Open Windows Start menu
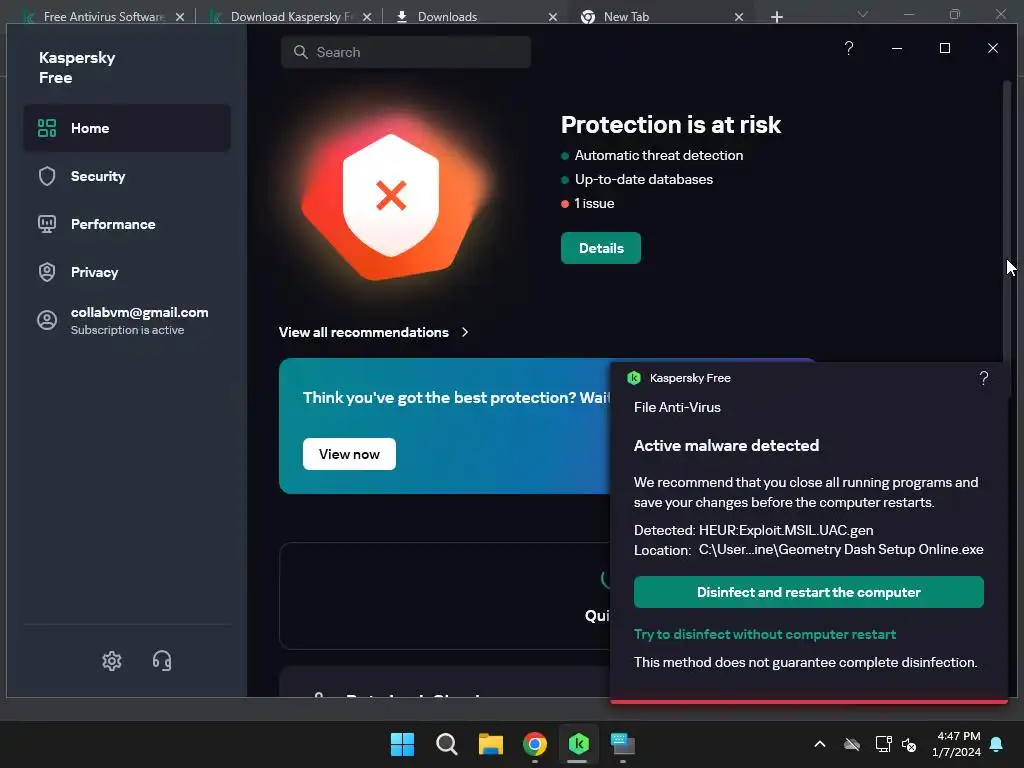The height and width of the screenshot is (768, 1024). (x=402, y=744)
